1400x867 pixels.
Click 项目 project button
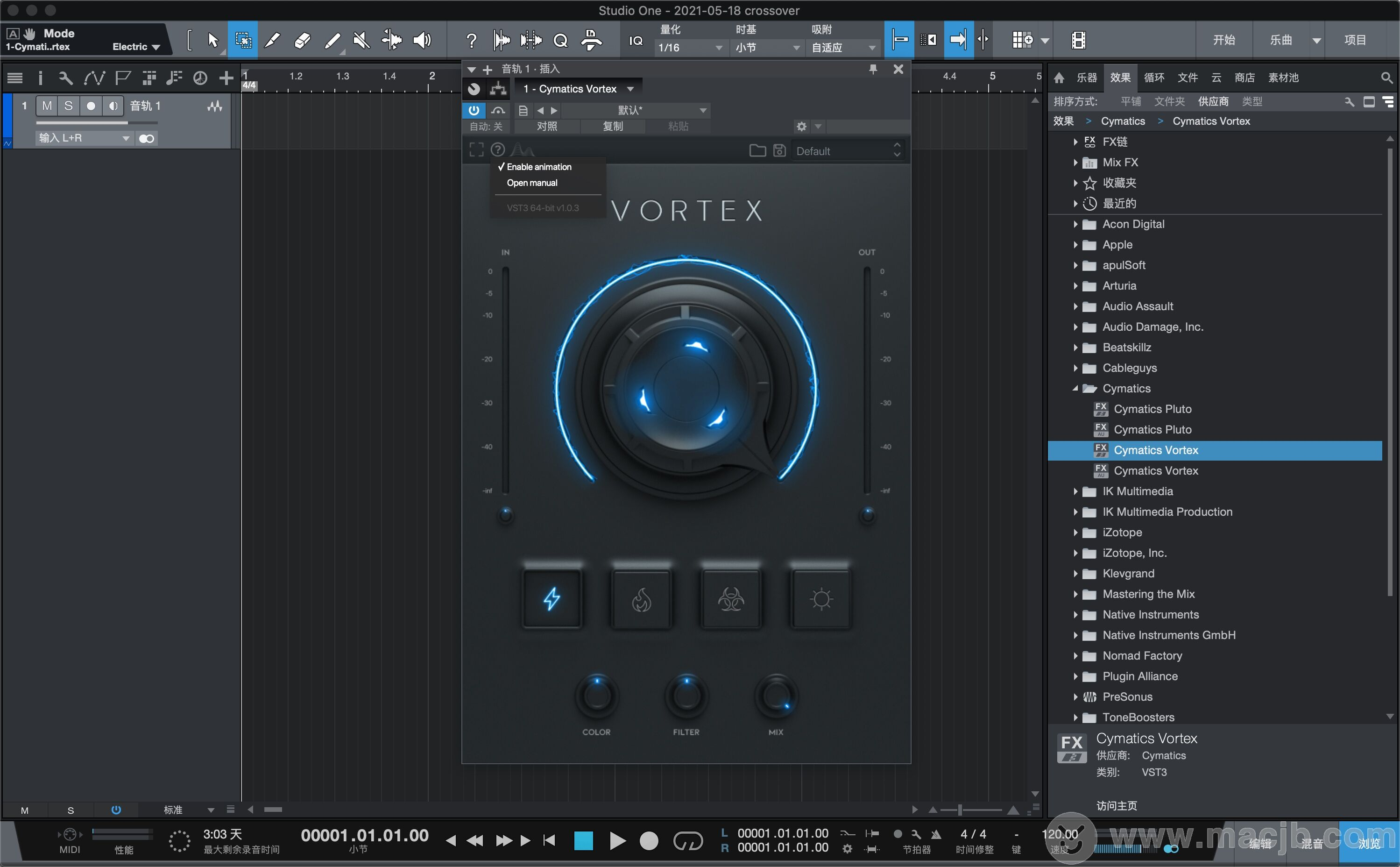(1355, 40)
